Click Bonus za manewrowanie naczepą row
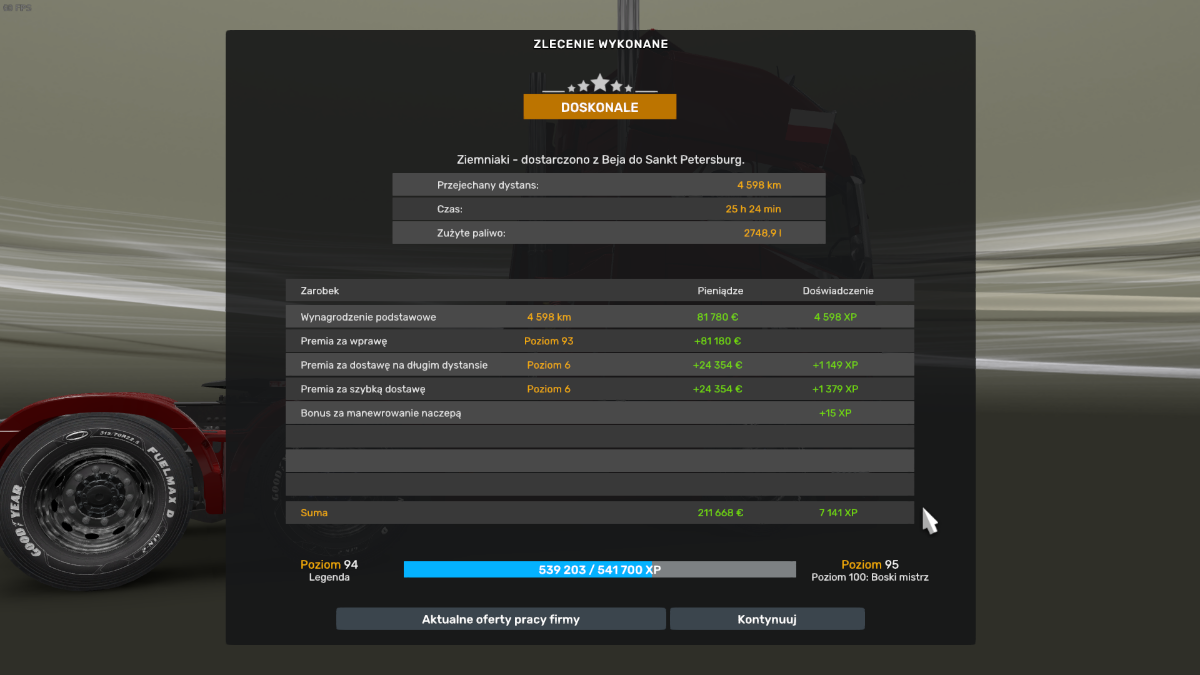 point(599,413)
